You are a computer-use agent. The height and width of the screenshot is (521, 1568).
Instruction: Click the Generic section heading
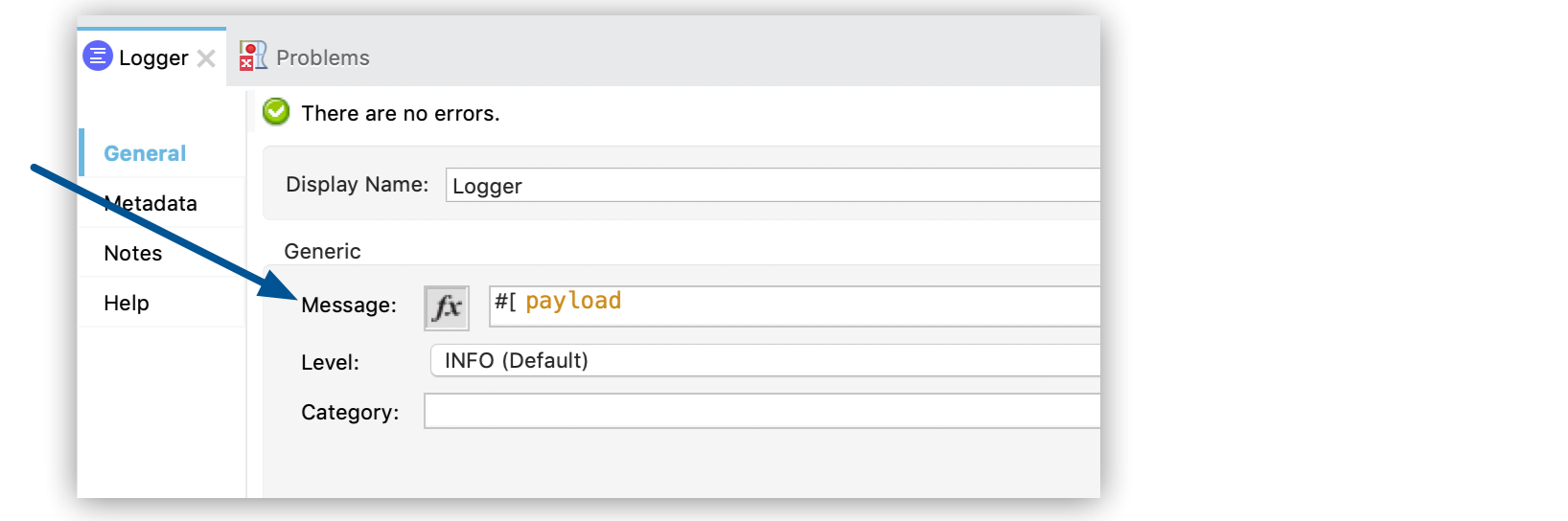[x=322, y=251]
